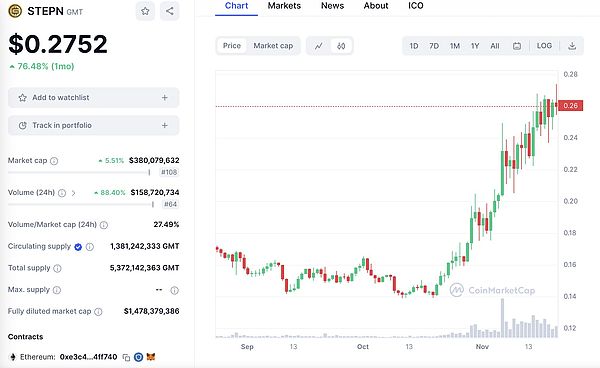Switch to candlestick chart style
The width and height of the screenshot is (600, 368).
pos(341,46)
